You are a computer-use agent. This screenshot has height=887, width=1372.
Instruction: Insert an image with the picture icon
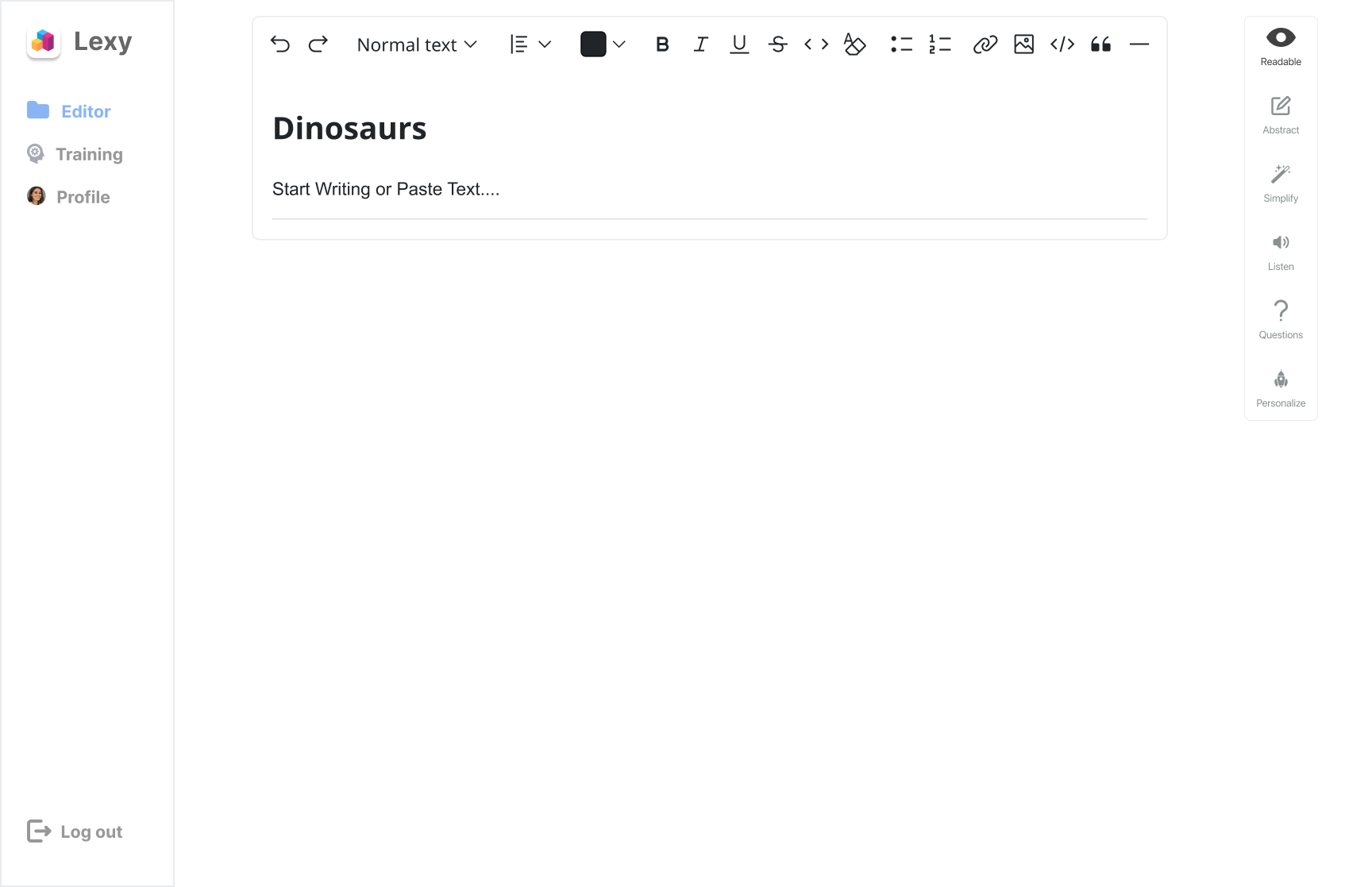point(1024,44)
